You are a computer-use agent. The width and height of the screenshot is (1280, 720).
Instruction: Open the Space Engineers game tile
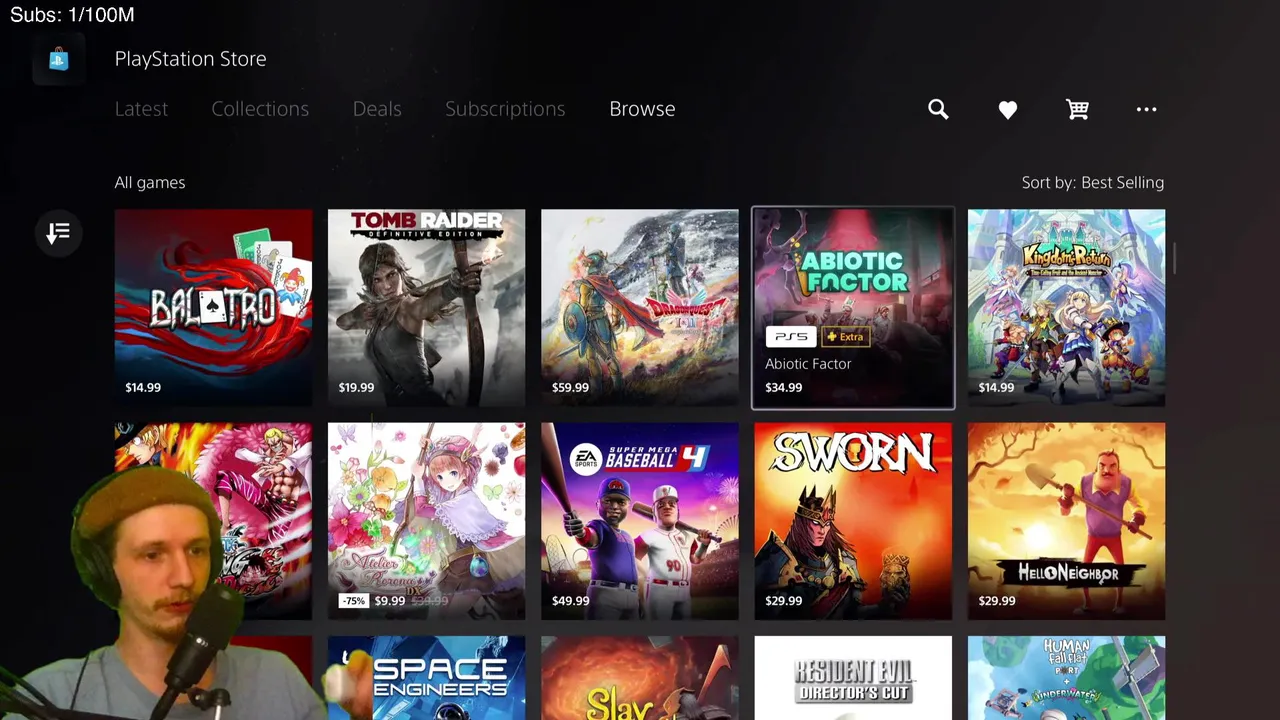click(426, 678)
